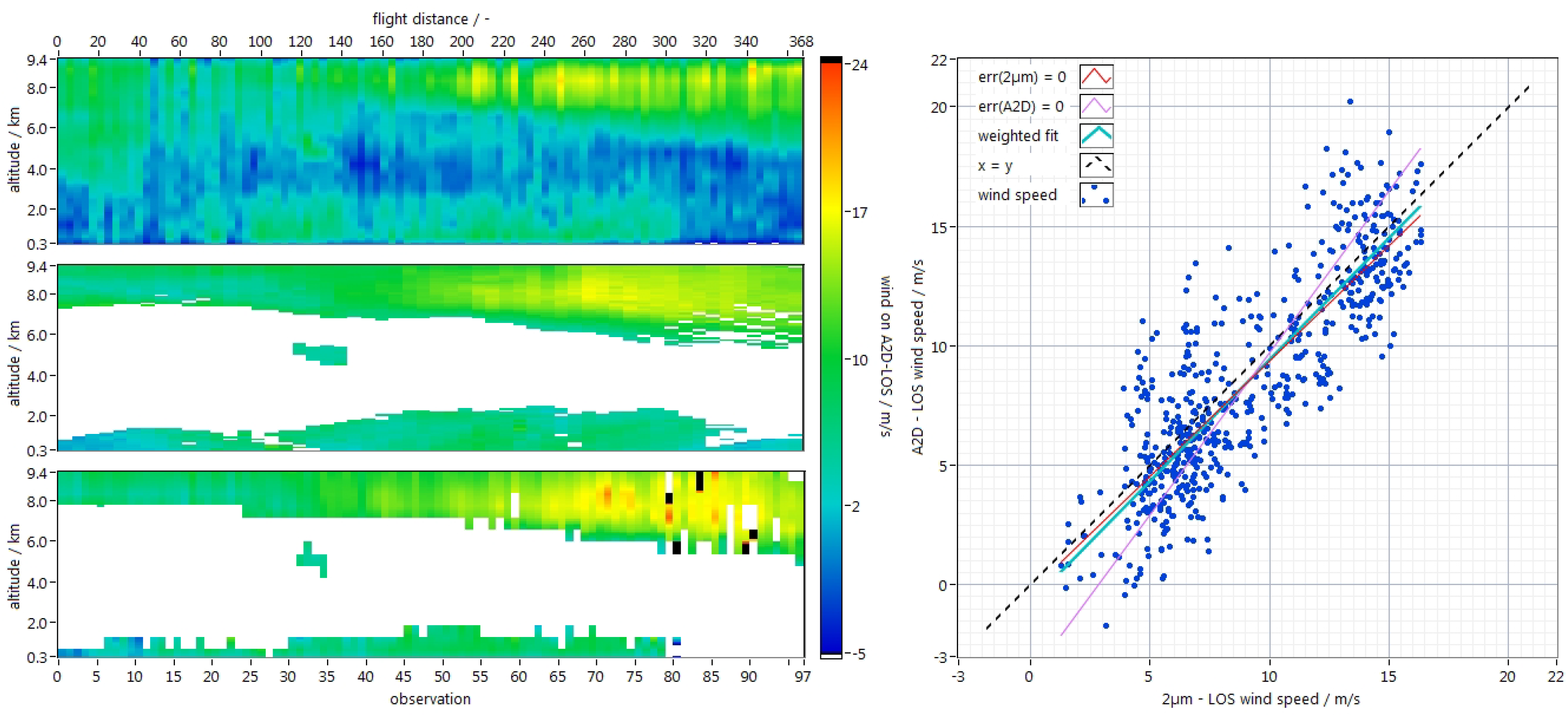Click the top of the wind color scale bar
This screenshot has height=717, width=1568.
831,60
